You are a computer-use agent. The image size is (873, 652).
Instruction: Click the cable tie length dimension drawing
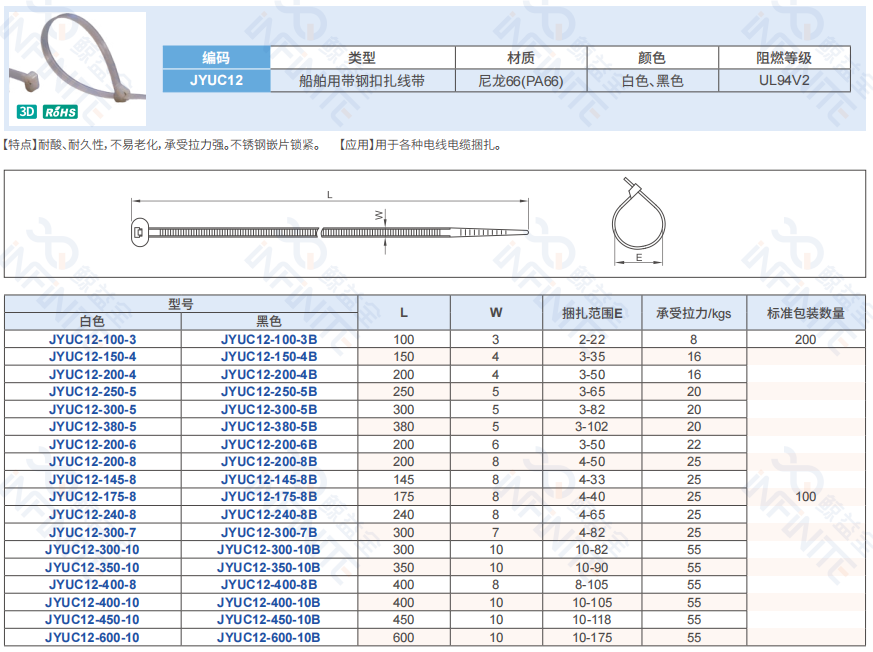tap(330, 225)
